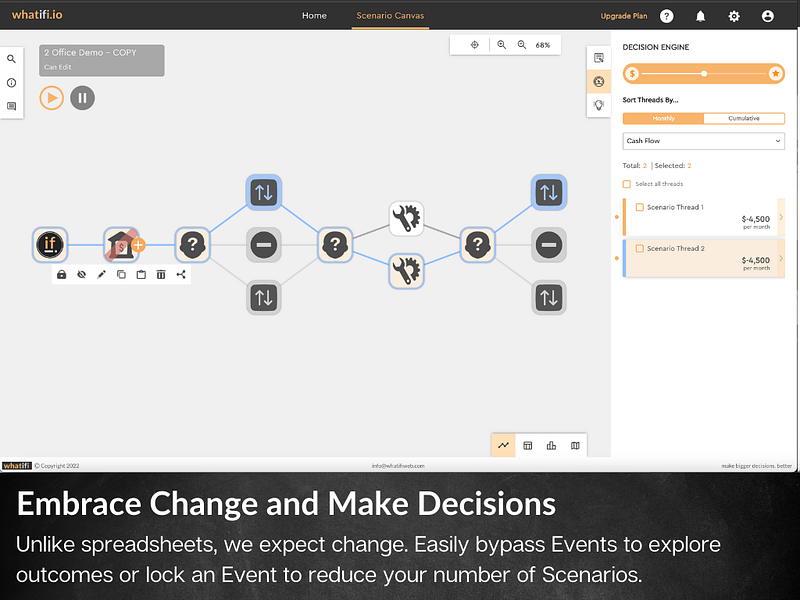Open user account profile icon
This screenshot has width=800, height=600.
coord(767,16)
